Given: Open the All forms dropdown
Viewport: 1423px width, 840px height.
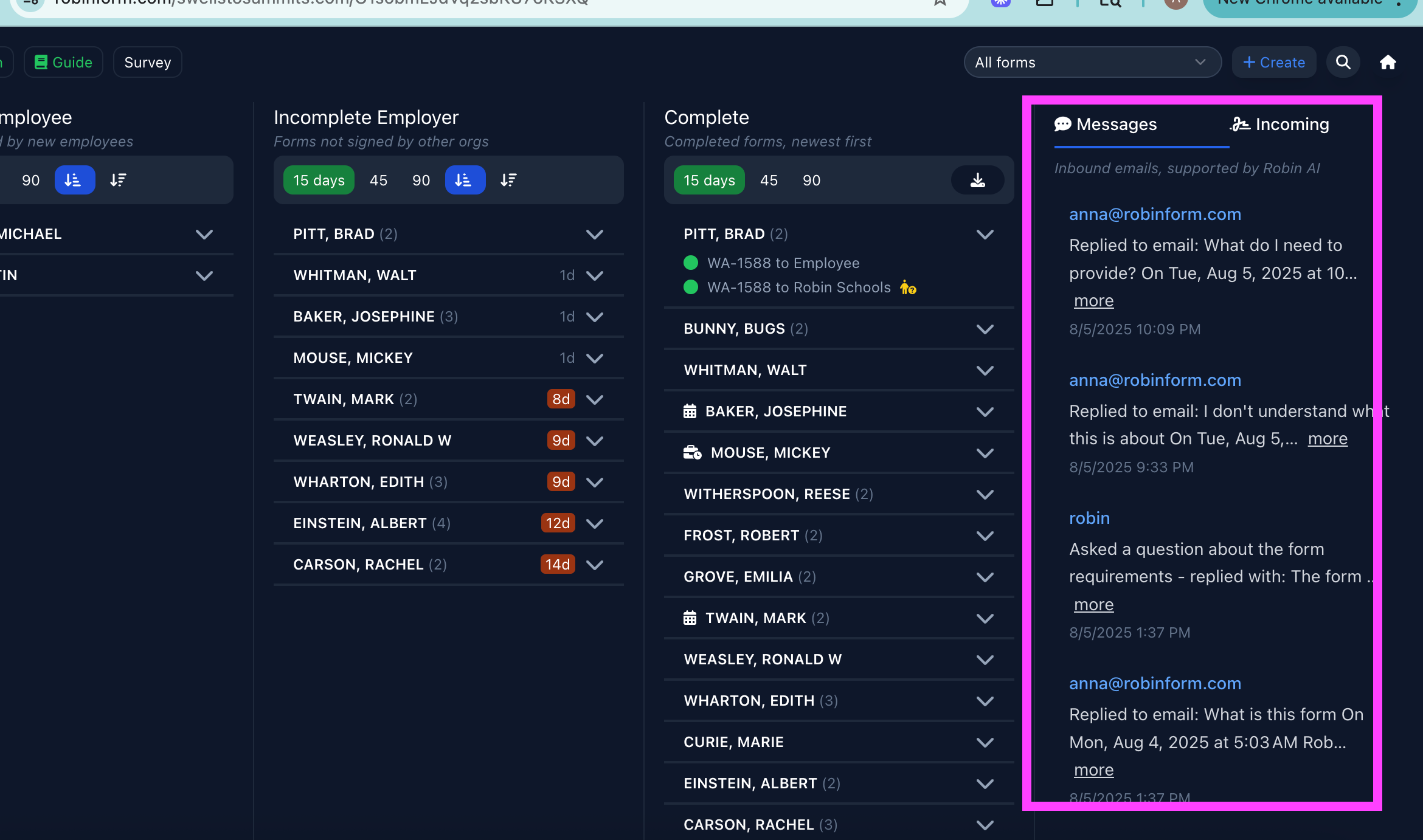Looking at the screenshot, I should click(x=1092, y=62).
